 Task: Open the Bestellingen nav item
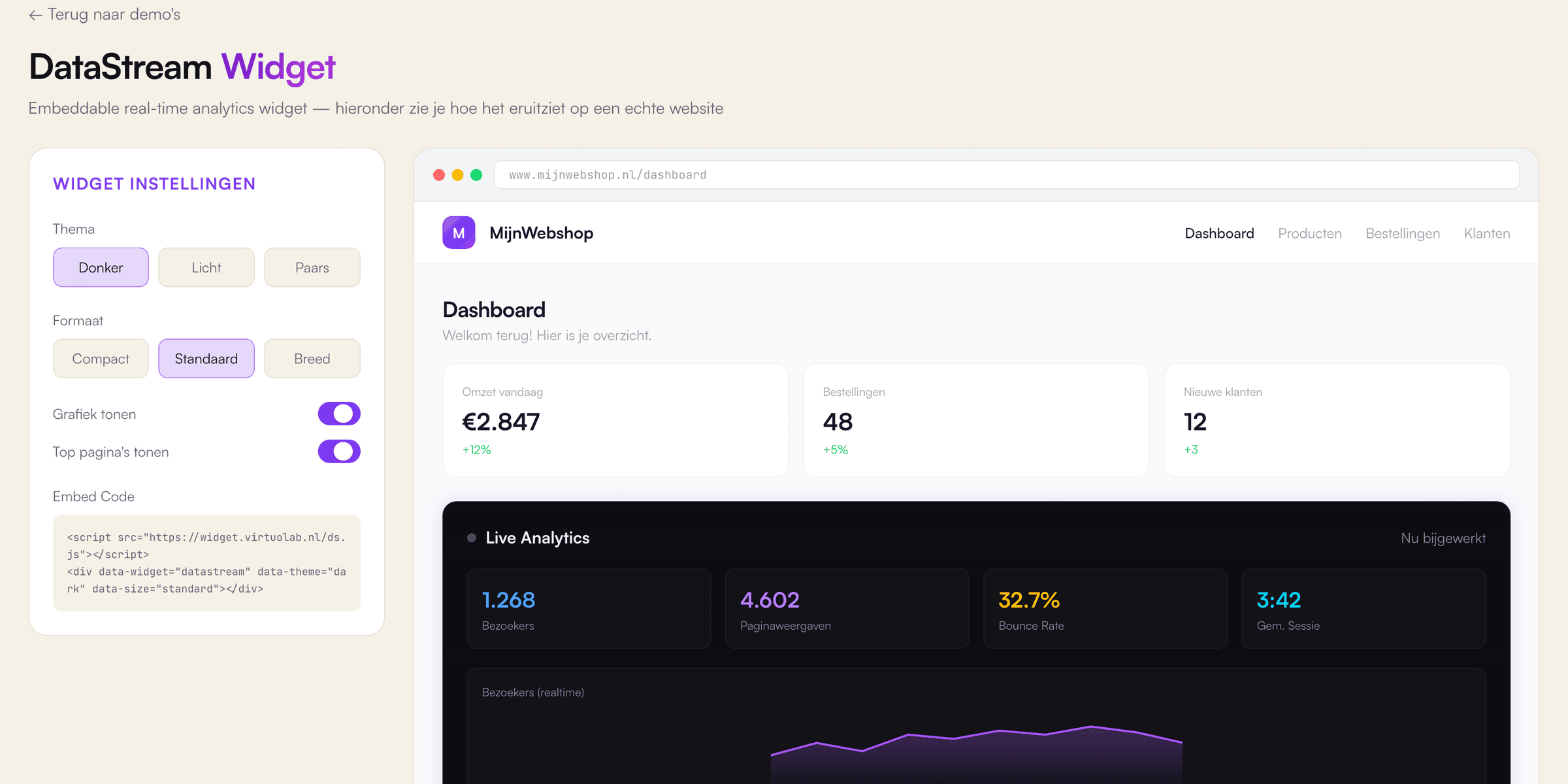pyautogui.click(x=1403, y=233)
